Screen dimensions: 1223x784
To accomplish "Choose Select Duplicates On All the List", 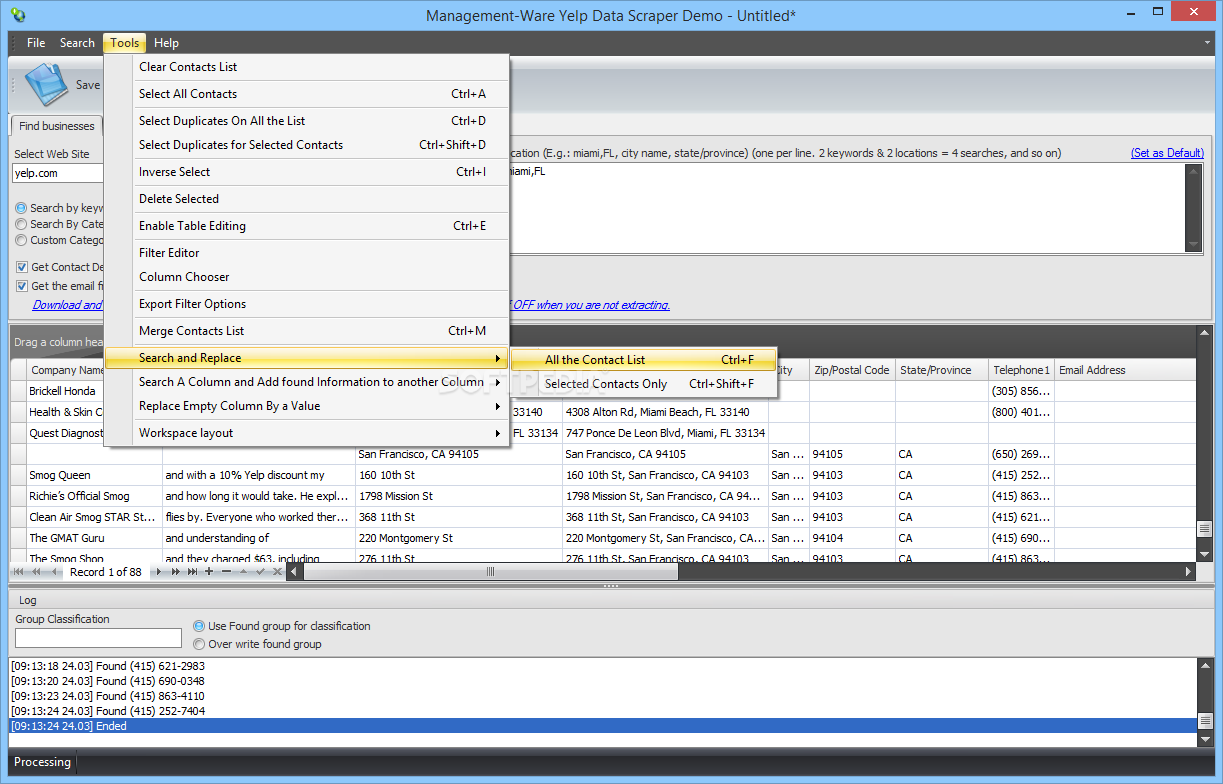I will click(307, 121).
